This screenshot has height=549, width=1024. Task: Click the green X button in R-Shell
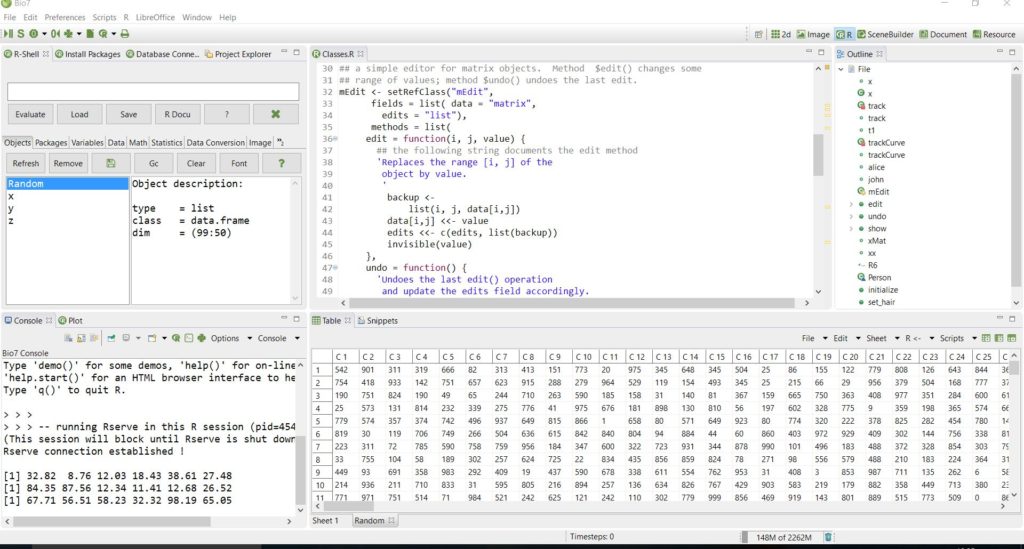tap(275, 114)
